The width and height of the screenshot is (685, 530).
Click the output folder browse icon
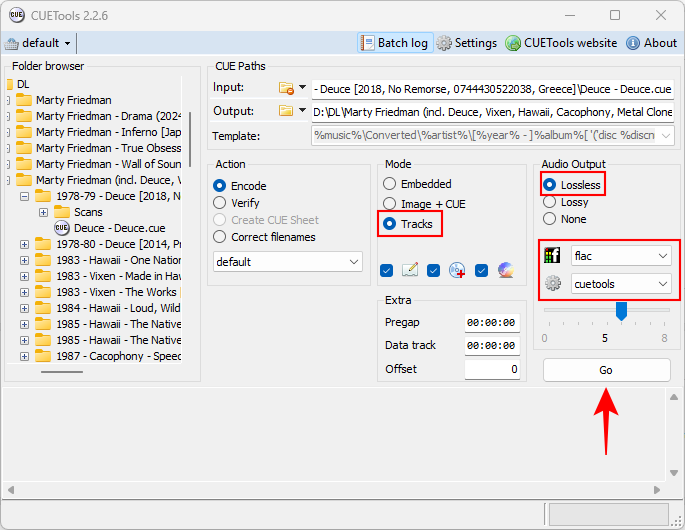pos(286,111)
